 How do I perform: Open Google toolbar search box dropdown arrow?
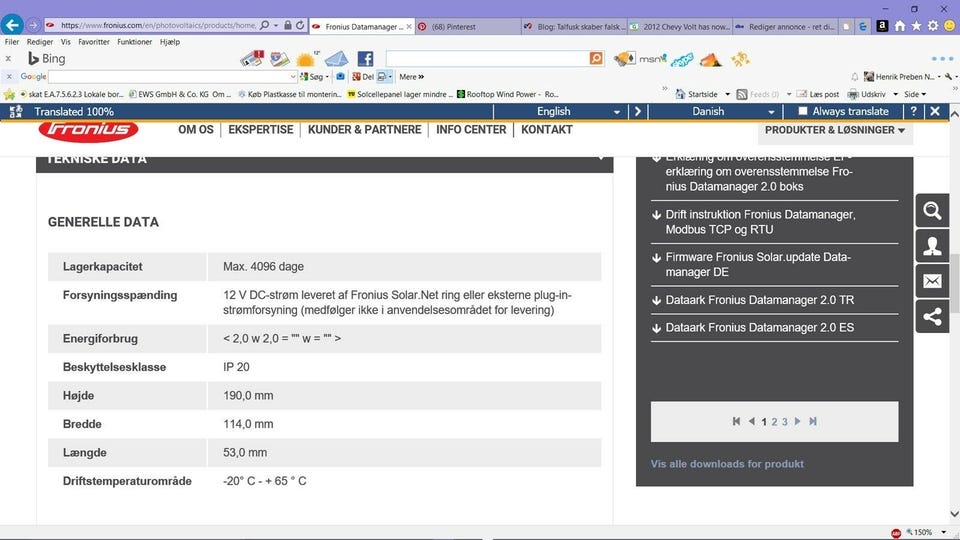click(293, 77)
